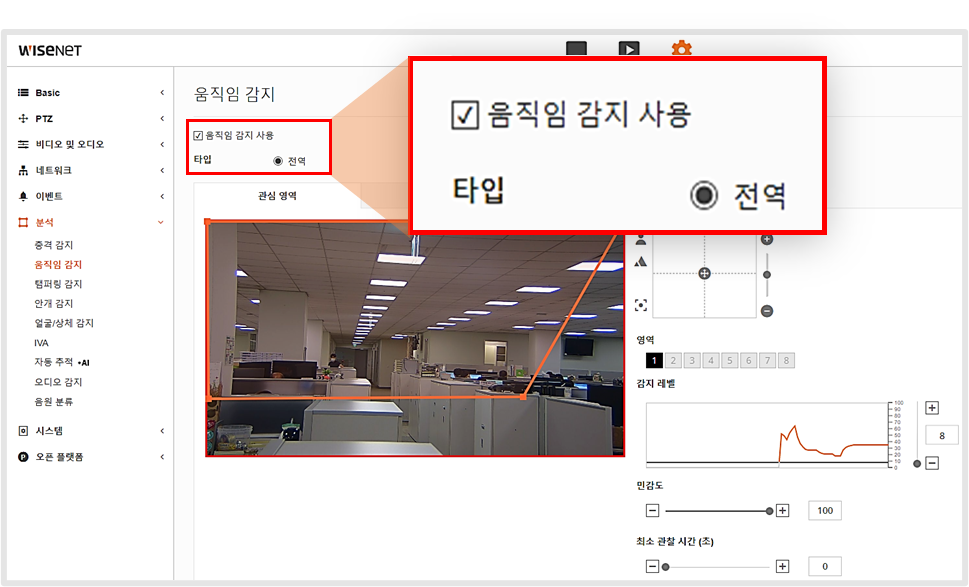Go to 얼굴/상체 감지 page
The image size is (969, 587).
point(64,323)
